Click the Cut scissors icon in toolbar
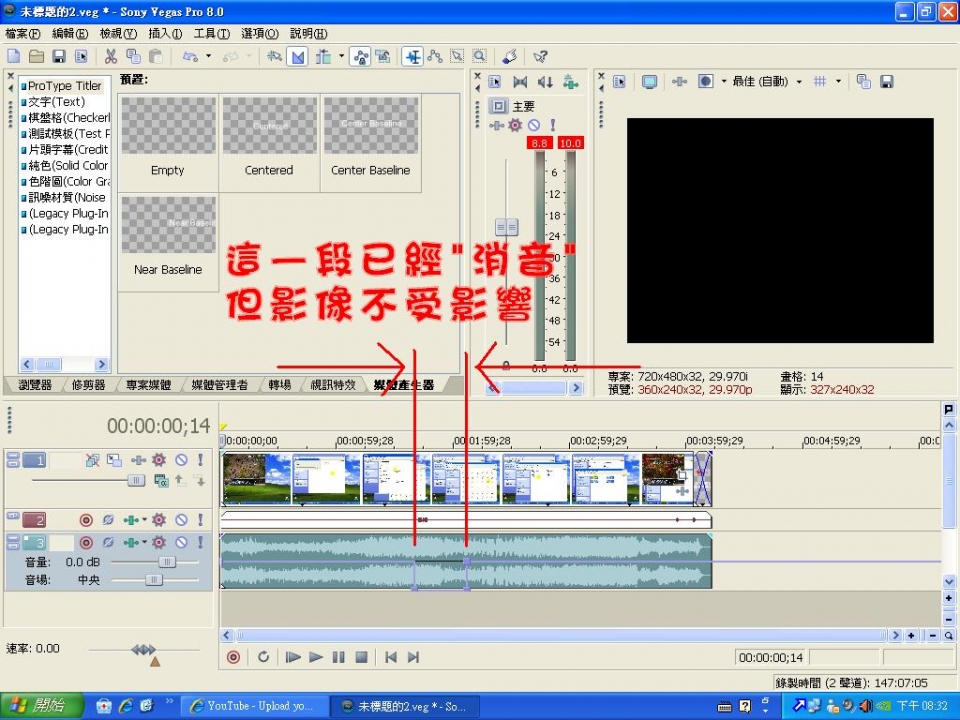Screen dimensions: 960x720 tap(110, 57)
